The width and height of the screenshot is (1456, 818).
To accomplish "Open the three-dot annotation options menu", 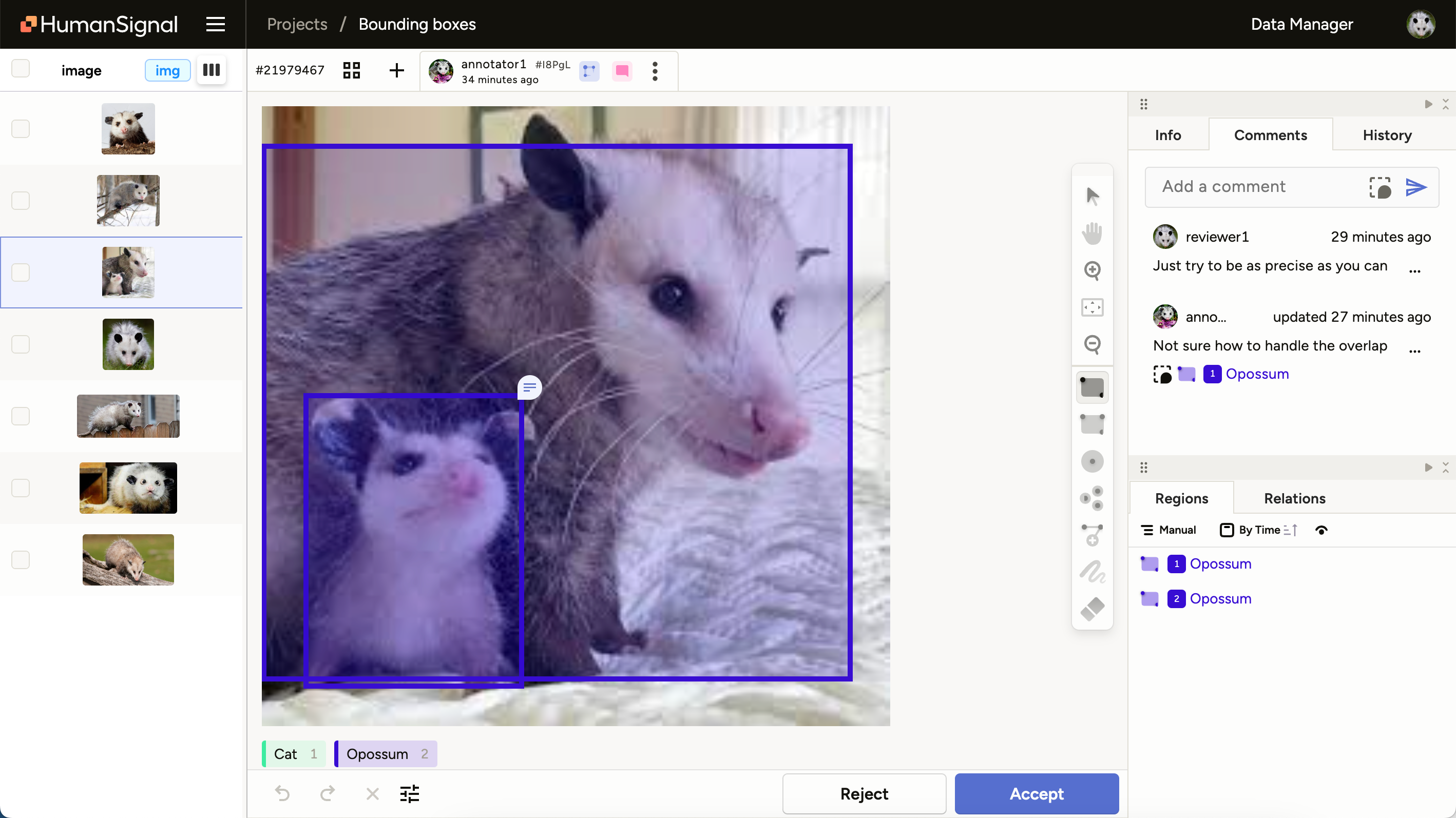I will tap(655, 71).
